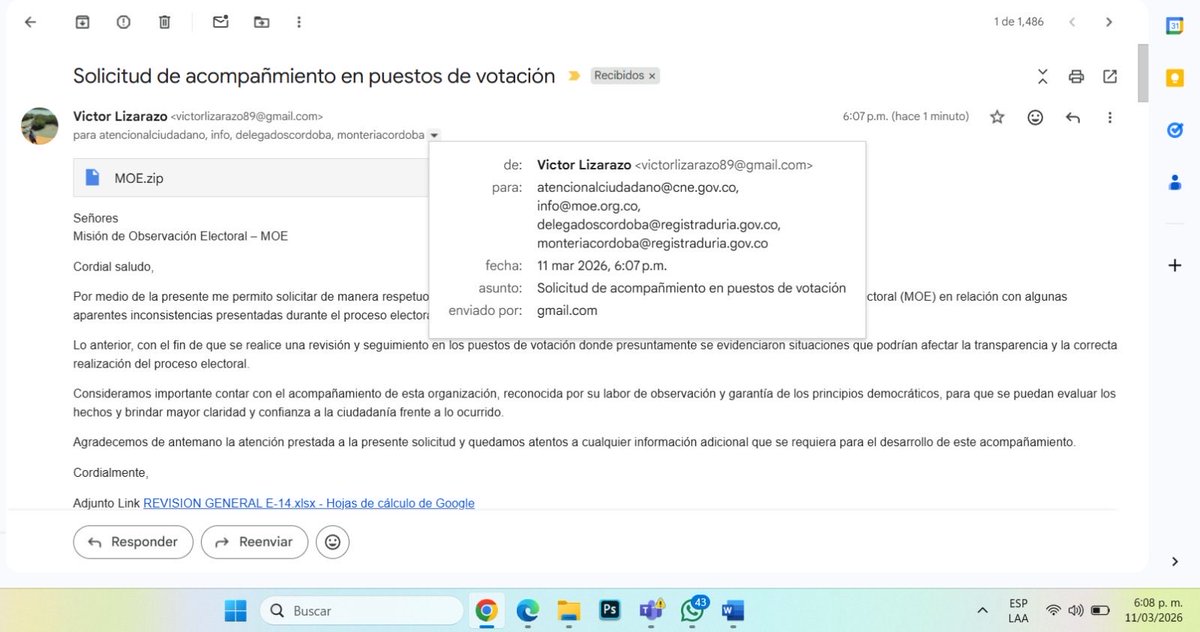This screenshot has width=1200, height=632.
Task: Collapse all messages in conversation
Action: [1043, 76]
